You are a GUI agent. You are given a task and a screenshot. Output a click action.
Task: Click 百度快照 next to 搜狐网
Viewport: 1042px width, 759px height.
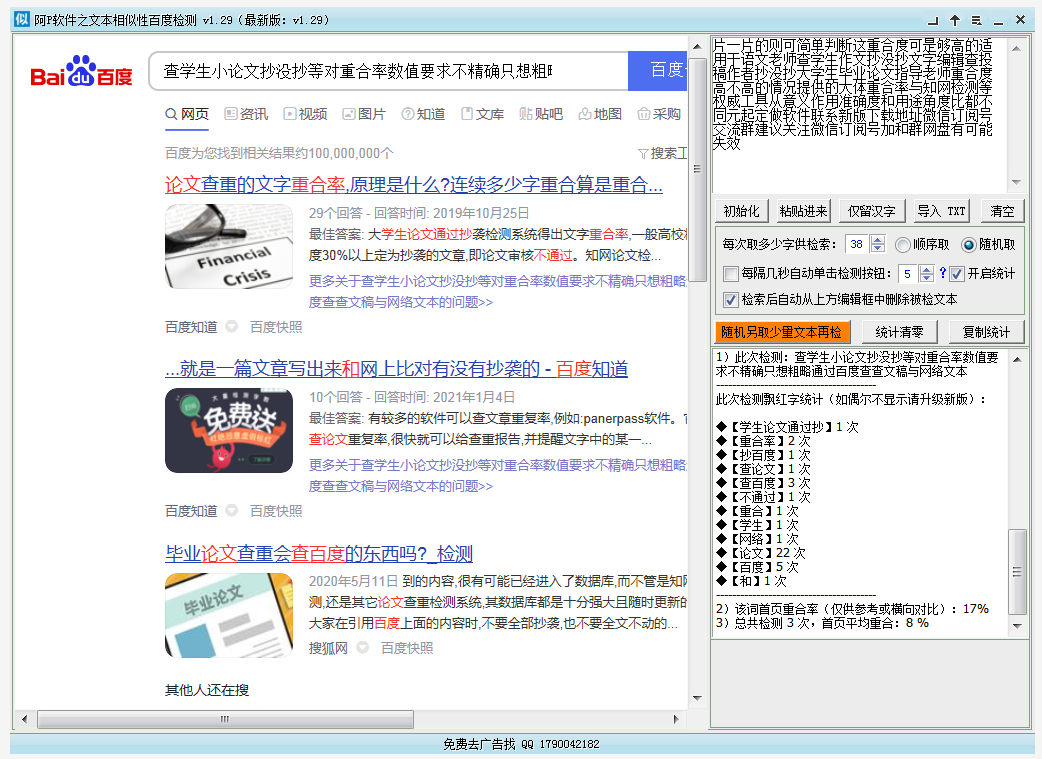click(x=407, y=648)
